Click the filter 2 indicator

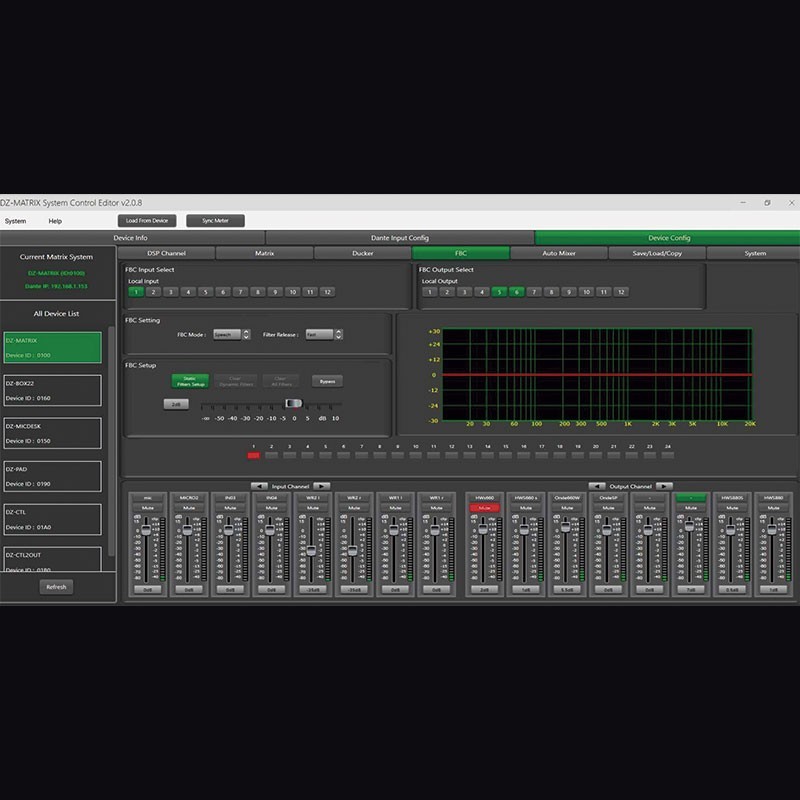click(271, 455)
